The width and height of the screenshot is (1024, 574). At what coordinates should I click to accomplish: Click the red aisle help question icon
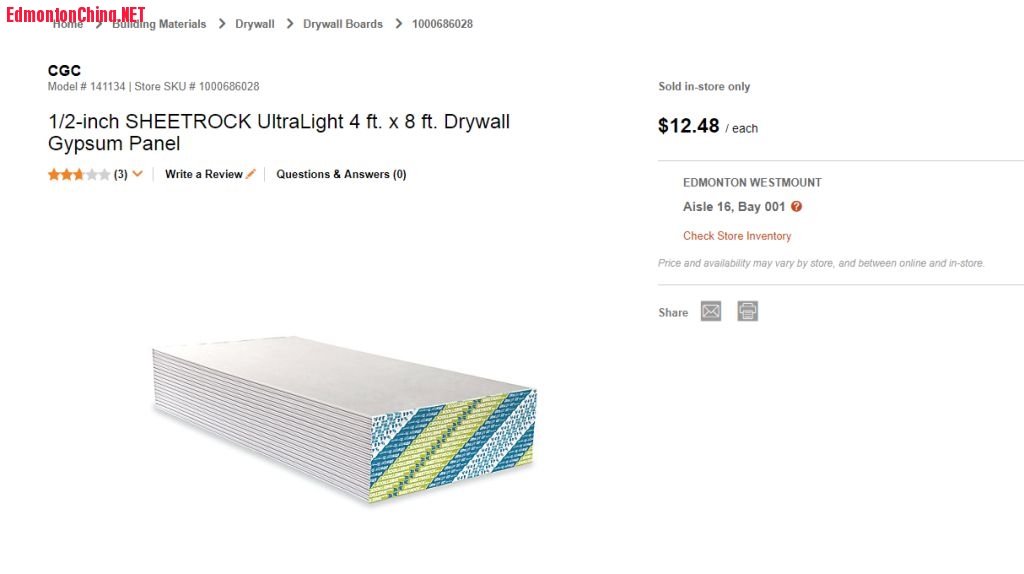[x=796, y=207]
